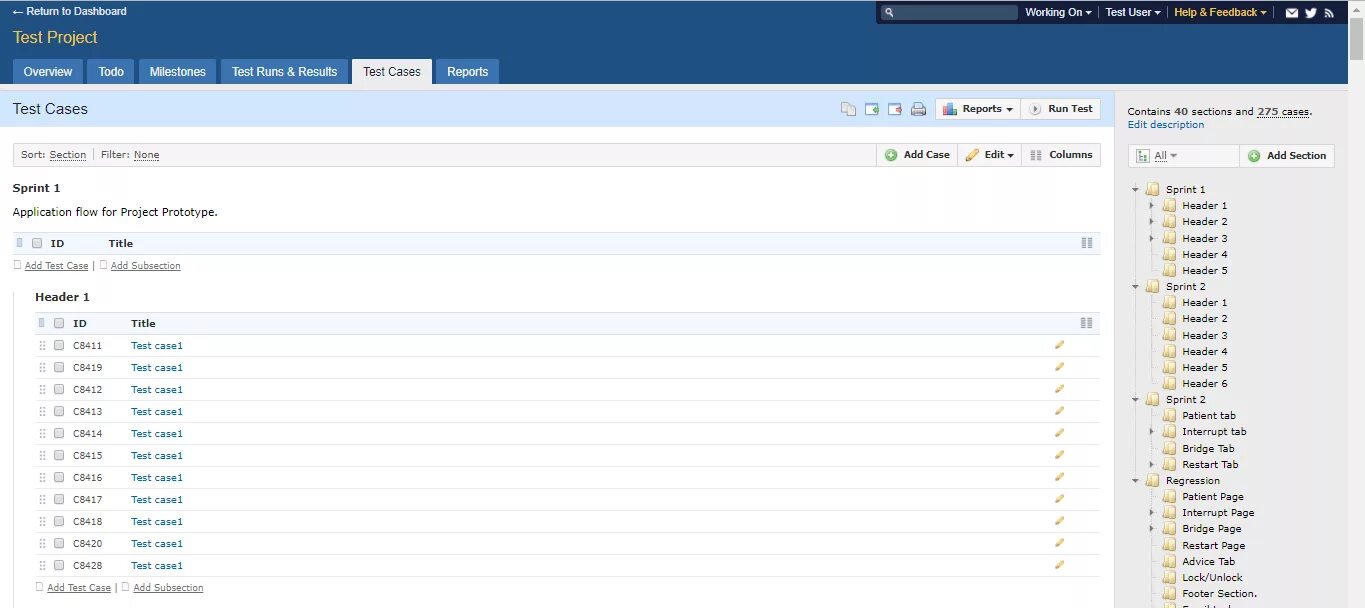Click the Twitter bird icon
Viewport: 1365px width, 608px height.
point(1311,13)
